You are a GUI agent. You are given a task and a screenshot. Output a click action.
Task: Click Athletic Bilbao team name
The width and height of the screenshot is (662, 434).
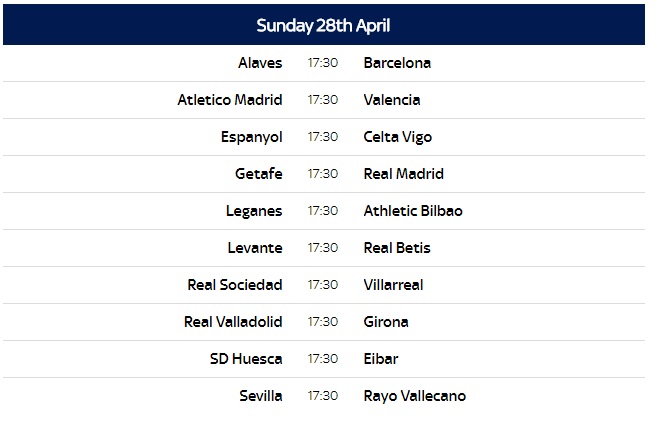click(x=413, y=211)
